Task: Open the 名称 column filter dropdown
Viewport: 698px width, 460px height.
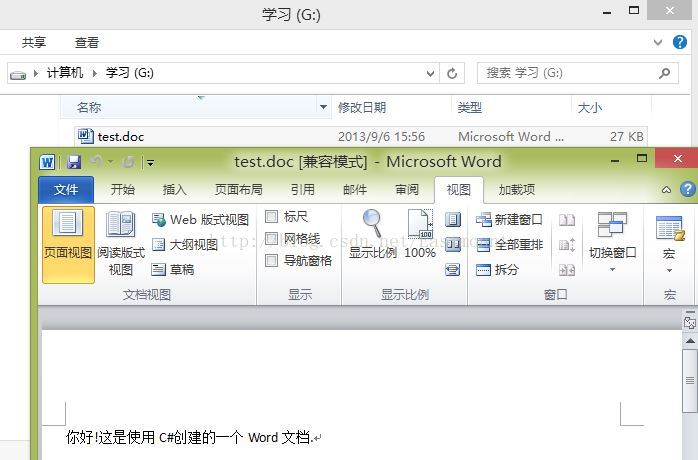Action: [324, 107]
